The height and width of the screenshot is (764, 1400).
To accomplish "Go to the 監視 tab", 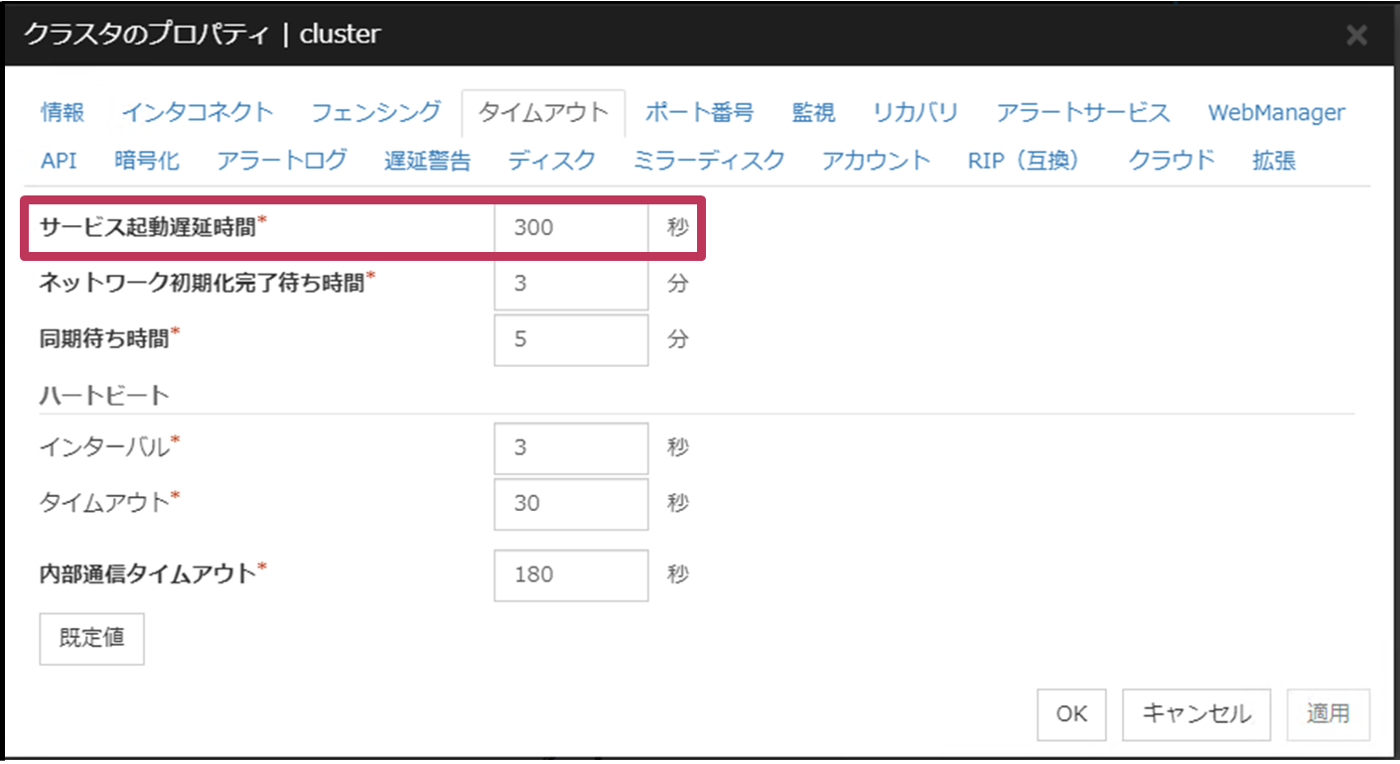I will [813, 112].
